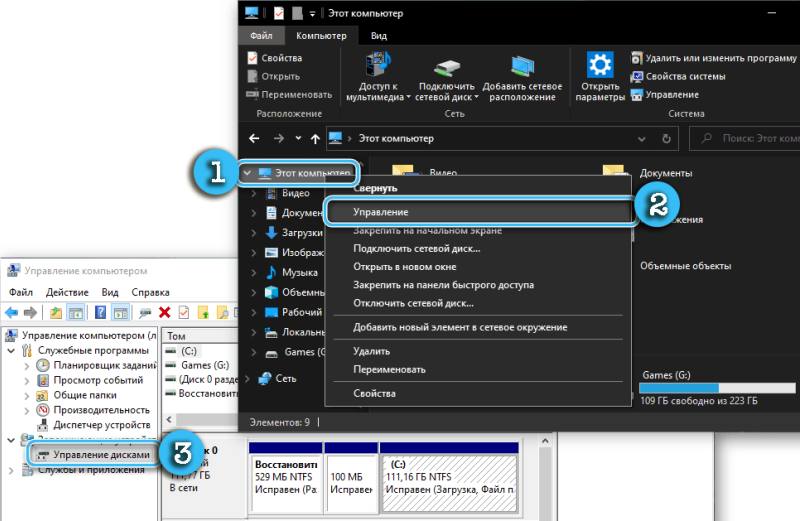Switch to Файл tab in Explorer

click(x=261, y=36)
